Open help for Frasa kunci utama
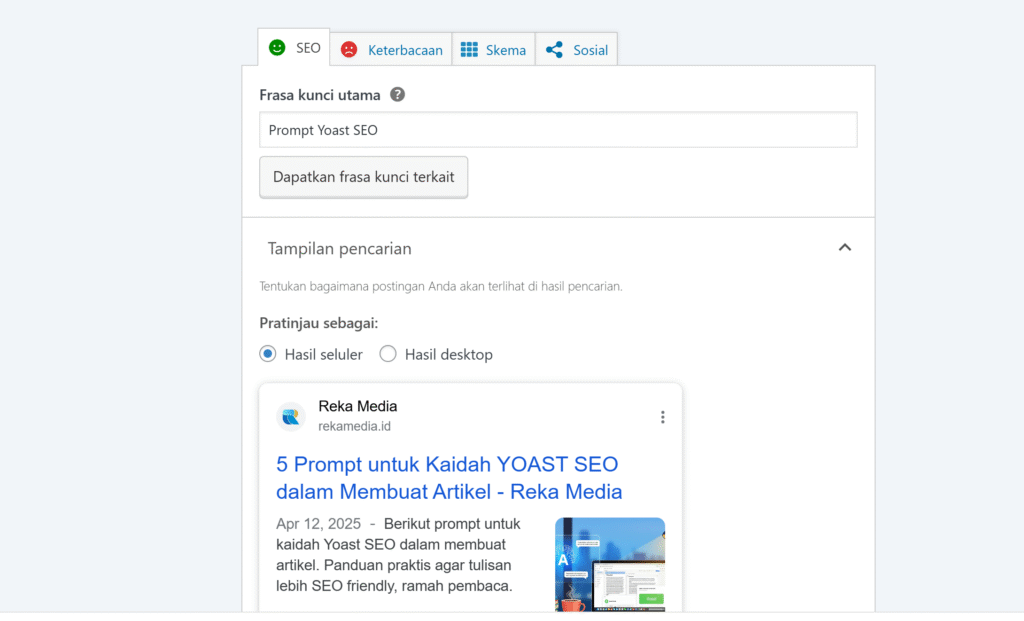Screen dimensions: 1024x621 [x=397, y=95]
